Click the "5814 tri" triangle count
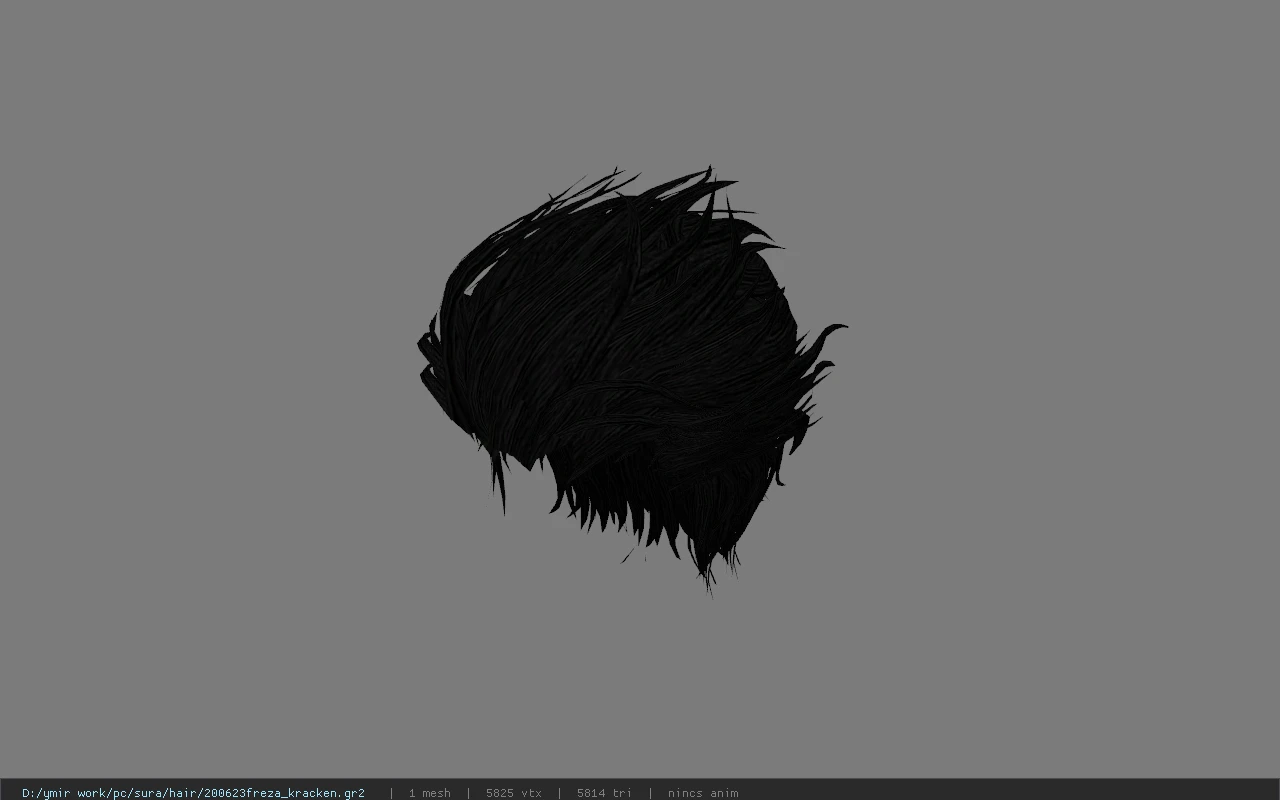This screenshot has width=1280, height=800. tap(604, 793)
